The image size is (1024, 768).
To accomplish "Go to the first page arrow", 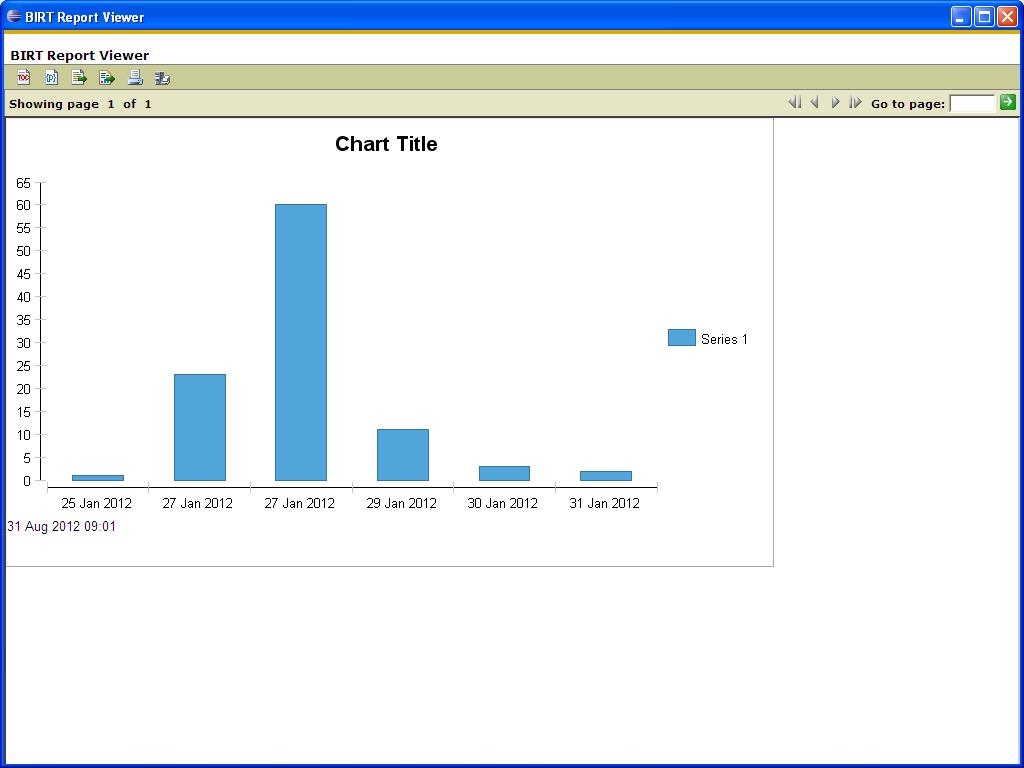I will tap(795, 102).
